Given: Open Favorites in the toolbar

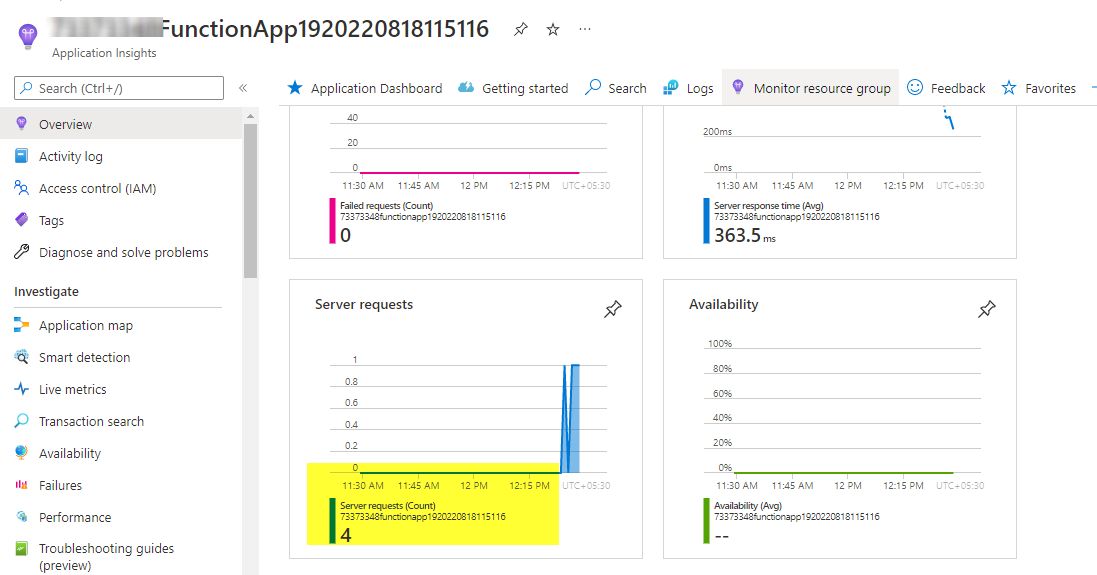Looking at the screenshot, I should click(1038, 88).
